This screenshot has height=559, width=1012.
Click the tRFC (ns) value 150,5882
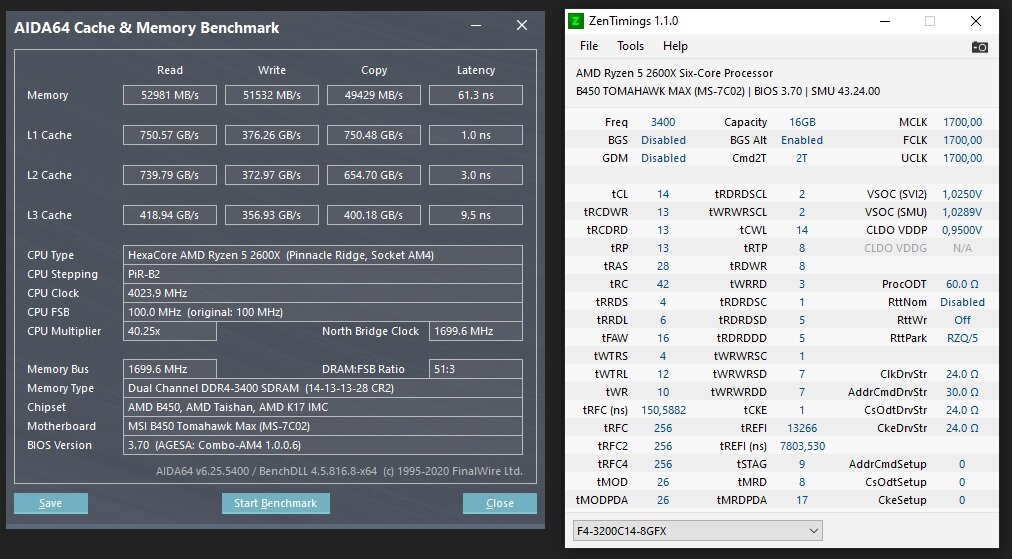coord(663,410)
